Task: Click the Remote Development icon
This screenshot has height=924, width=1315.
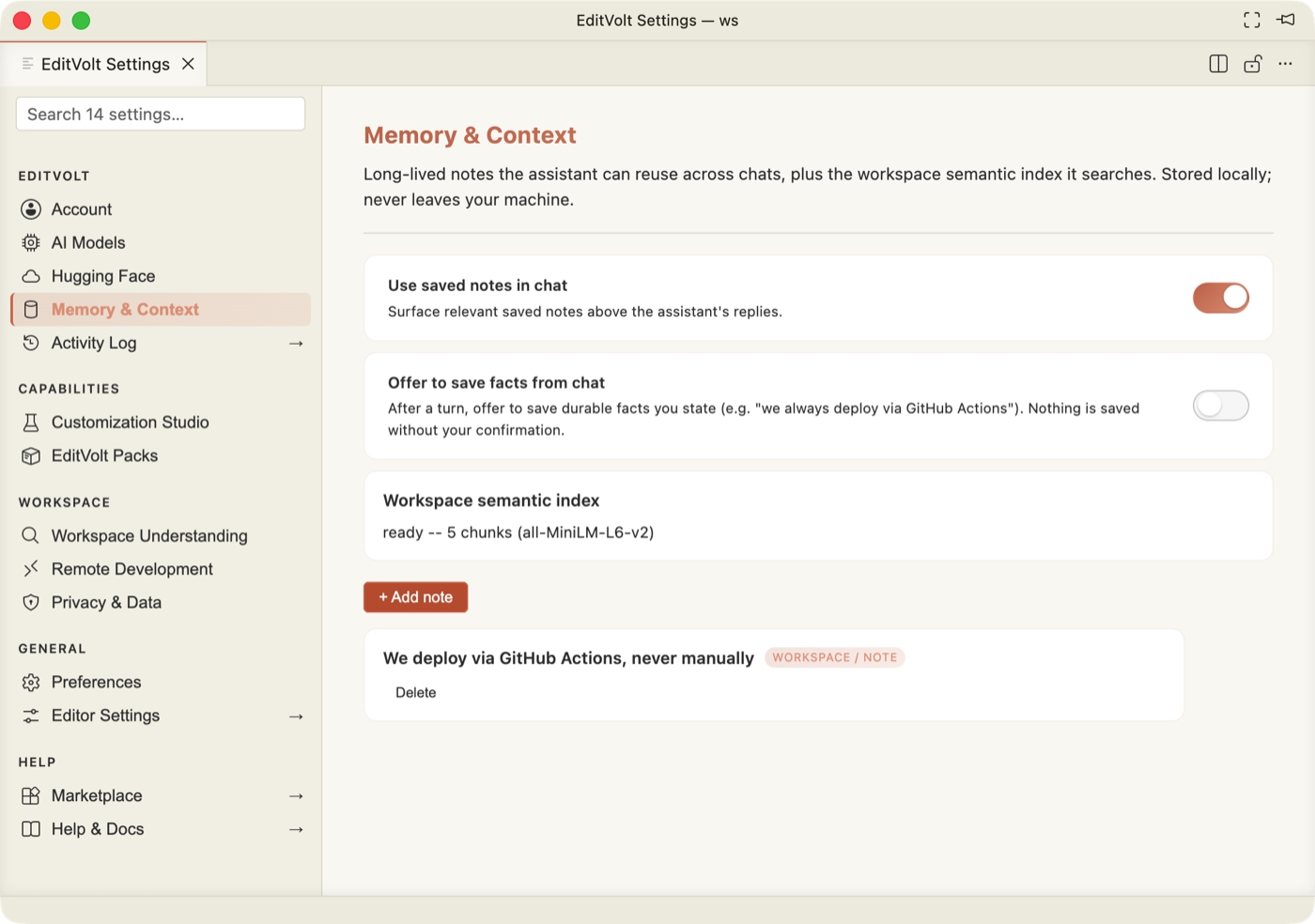Action: [x=31, y=569]
